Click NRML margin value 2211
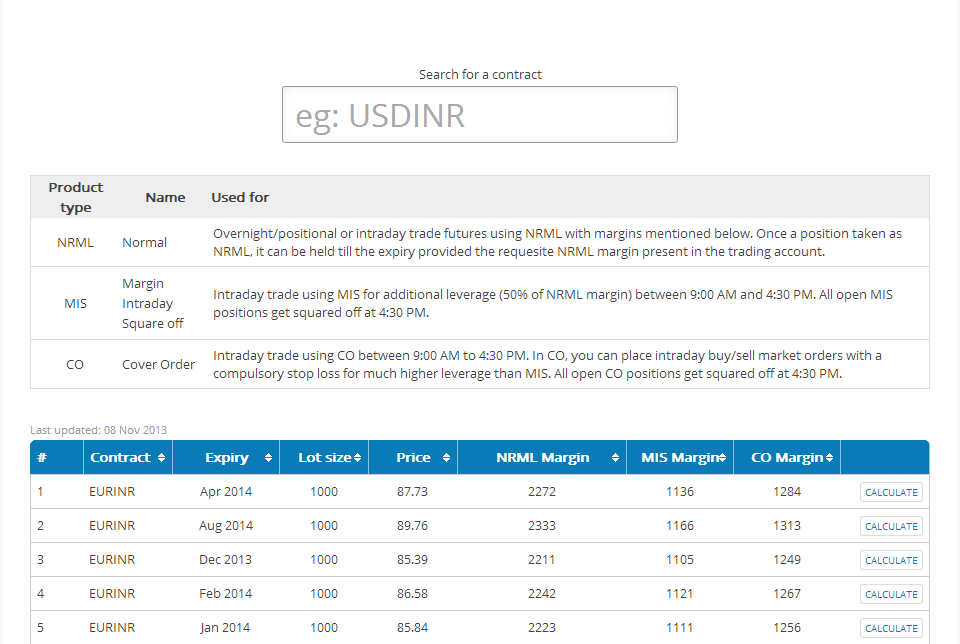The height and width of the screenshot is (644, 960). coord(542,560)
